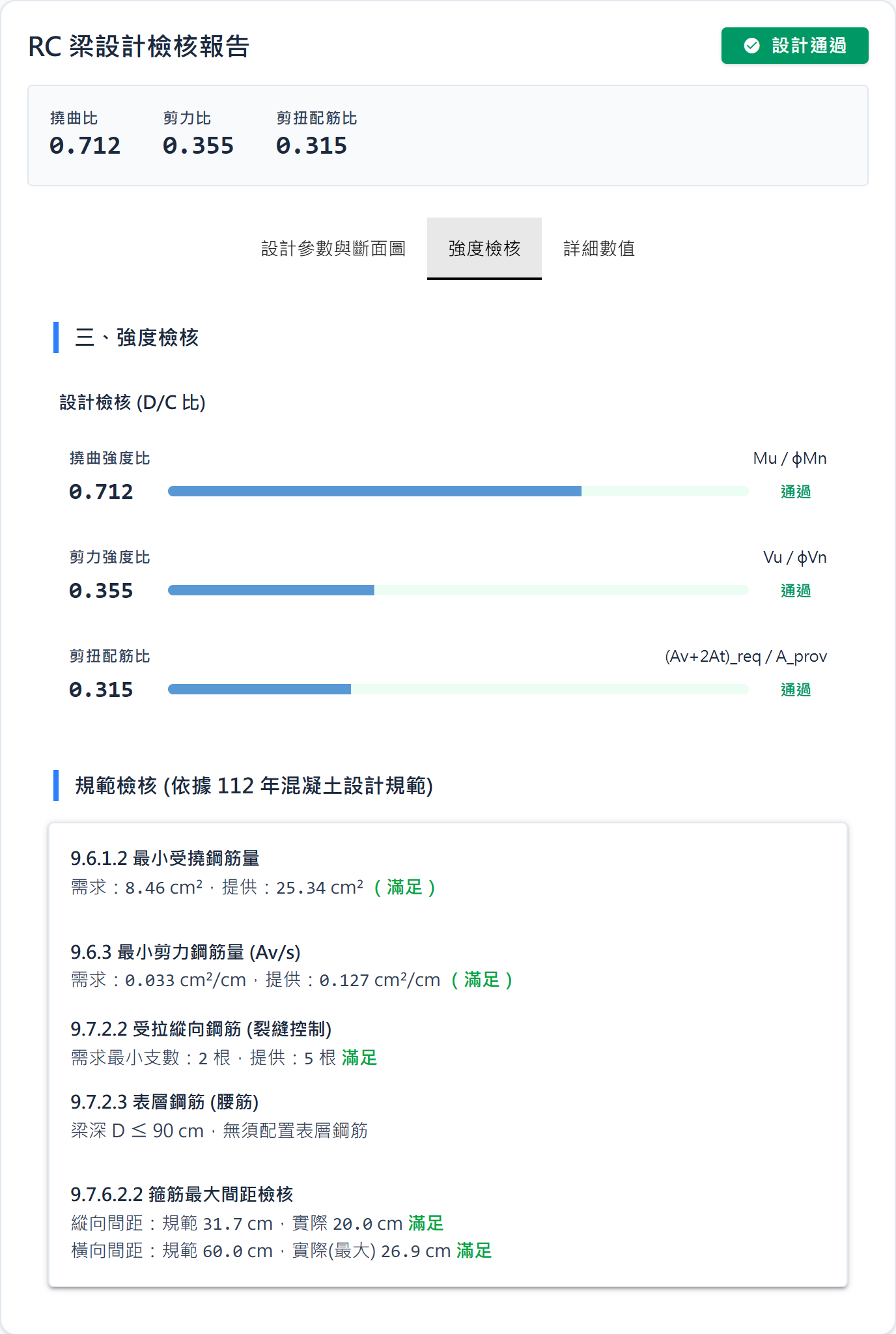This screenshot has width=896, height=1334.
Task: Click the 設計通過 status button
Action: 794,46
